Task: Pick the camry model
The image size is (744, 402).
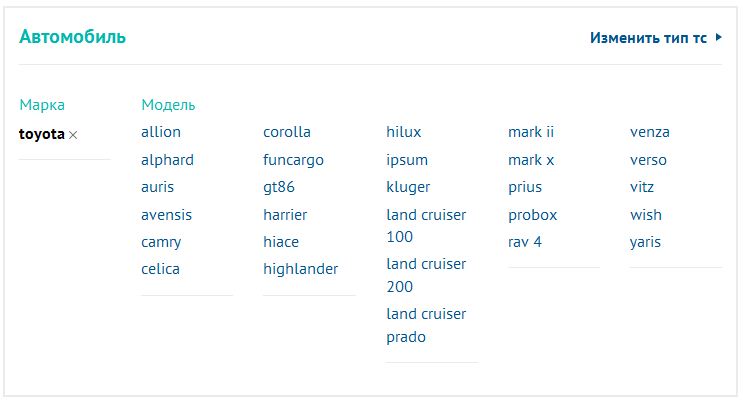Action: click(161, 242)
